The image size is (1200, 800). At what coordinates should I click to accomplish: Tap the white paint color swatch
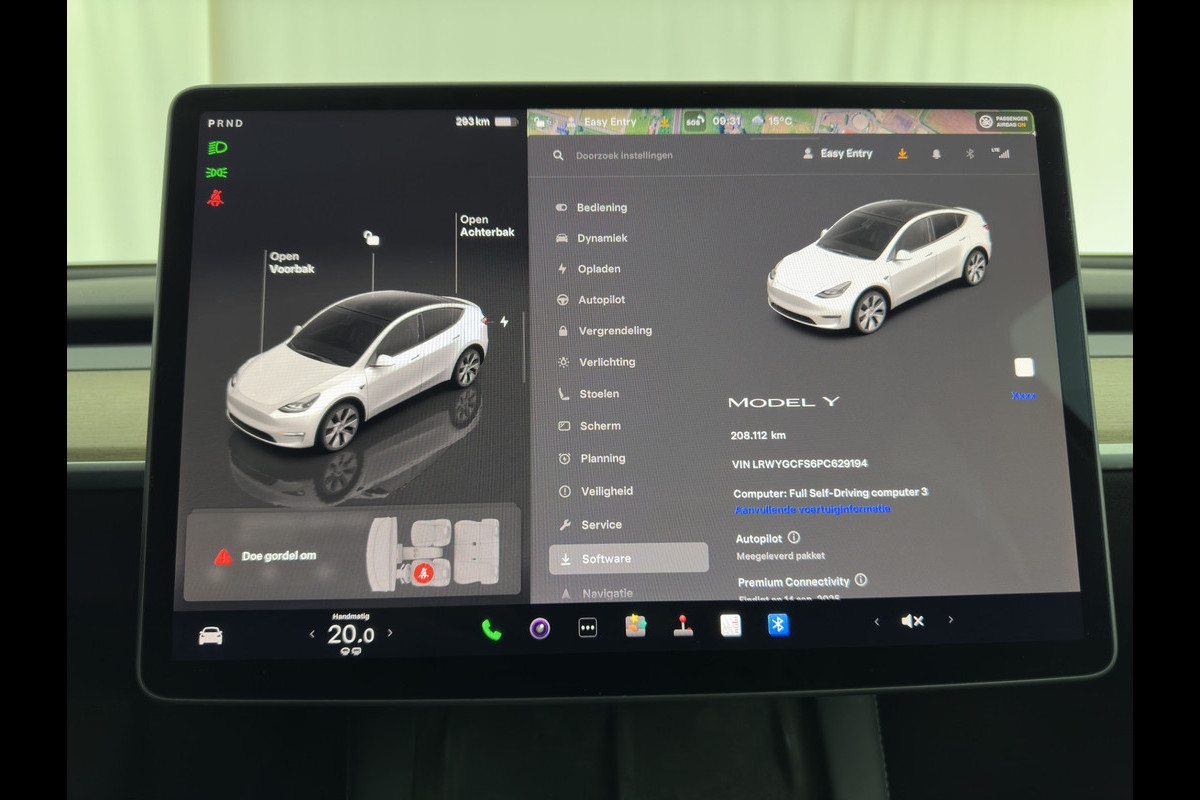1024,367
